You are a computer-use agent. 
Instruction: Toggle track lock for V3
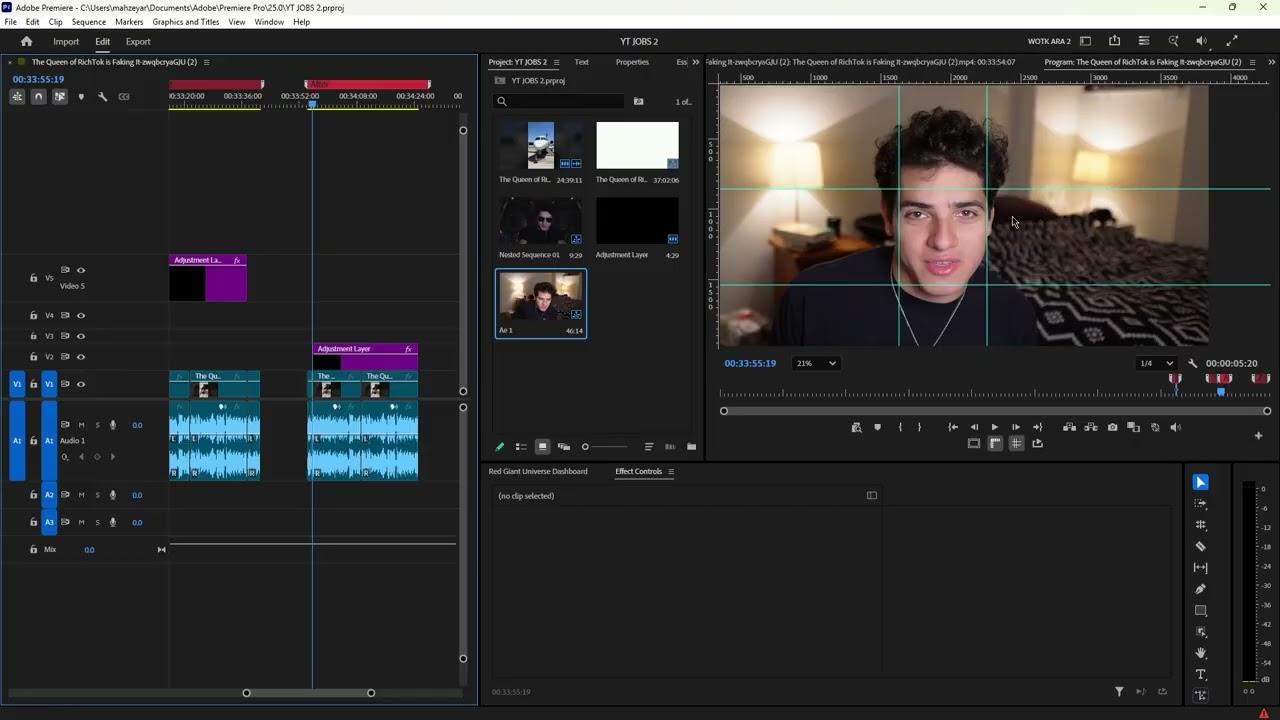(33, 336)
